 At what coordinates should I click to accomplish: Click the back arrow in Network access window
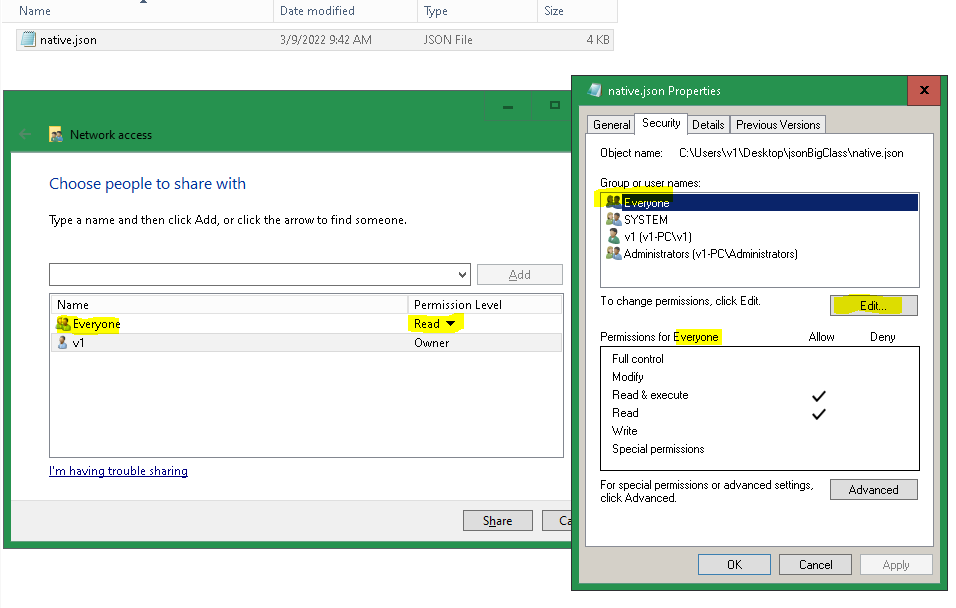(x=24, y=135)
